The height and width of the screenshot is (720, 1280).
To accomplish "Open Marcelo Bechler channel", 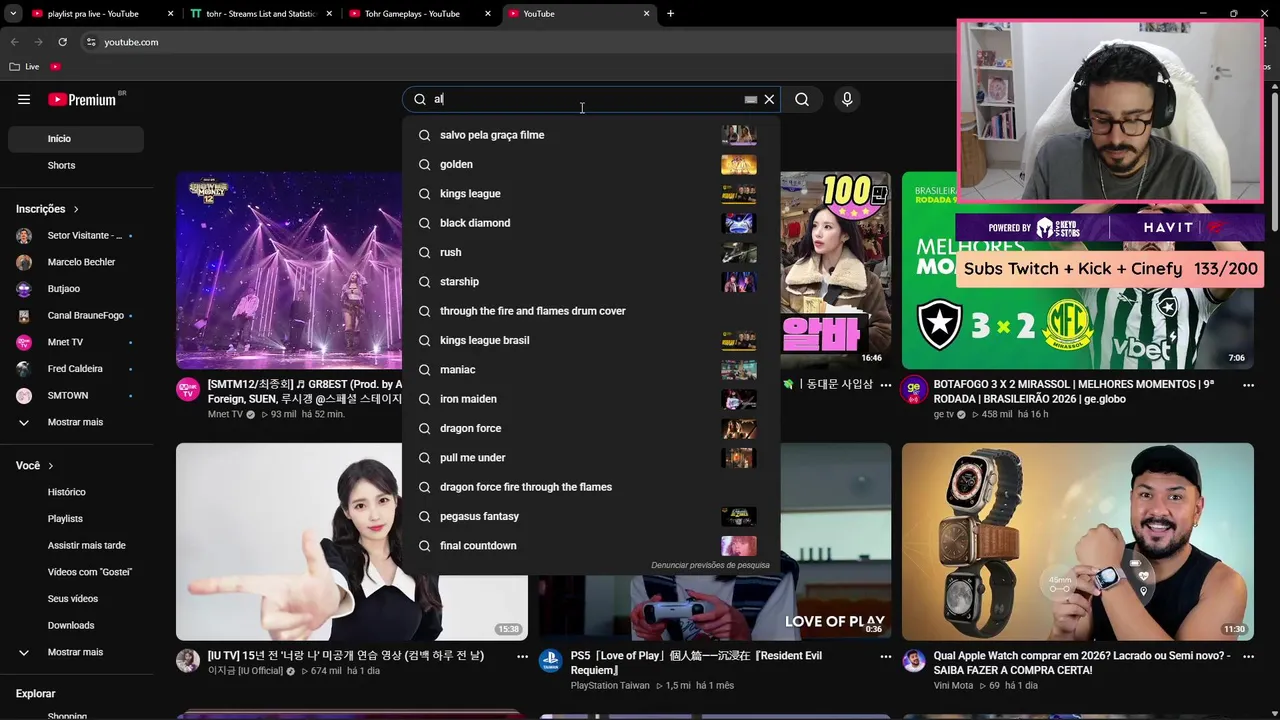I will (x=76, y=262).
